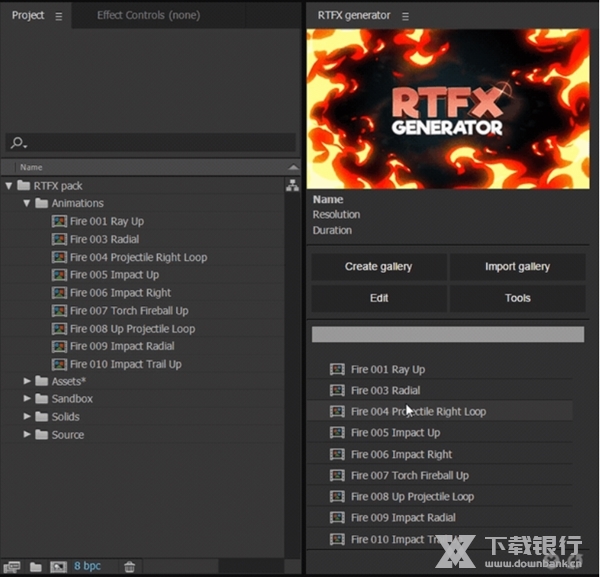Click the Import gallery button
Image resolution: width=600 pixels, height=577 pixels.
tap(517, 267)
